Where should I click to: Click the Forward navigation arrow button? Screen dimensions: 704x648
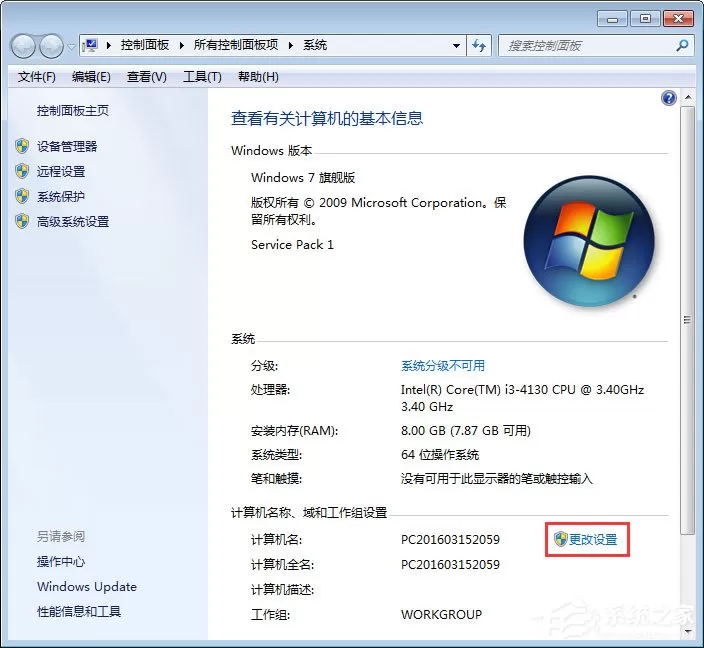51,46
